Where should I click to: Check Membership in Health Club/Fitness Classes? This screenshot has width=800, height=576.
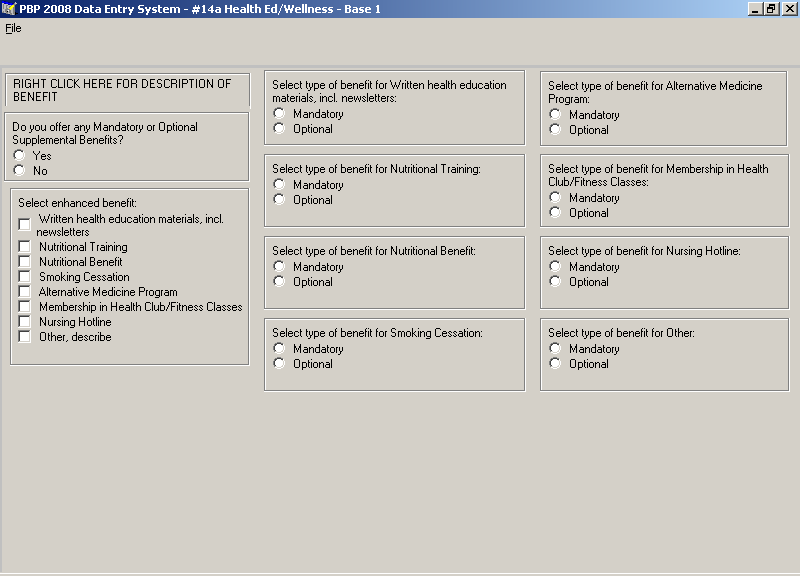(24, 307)
